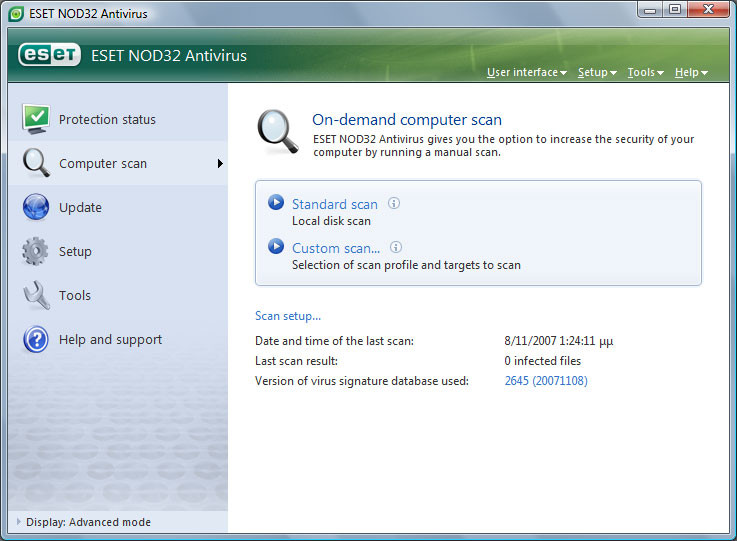Click the Help and support question mark icon
Image resolution: width=737 pixels, height=541 pixels.
click(36, 339)
